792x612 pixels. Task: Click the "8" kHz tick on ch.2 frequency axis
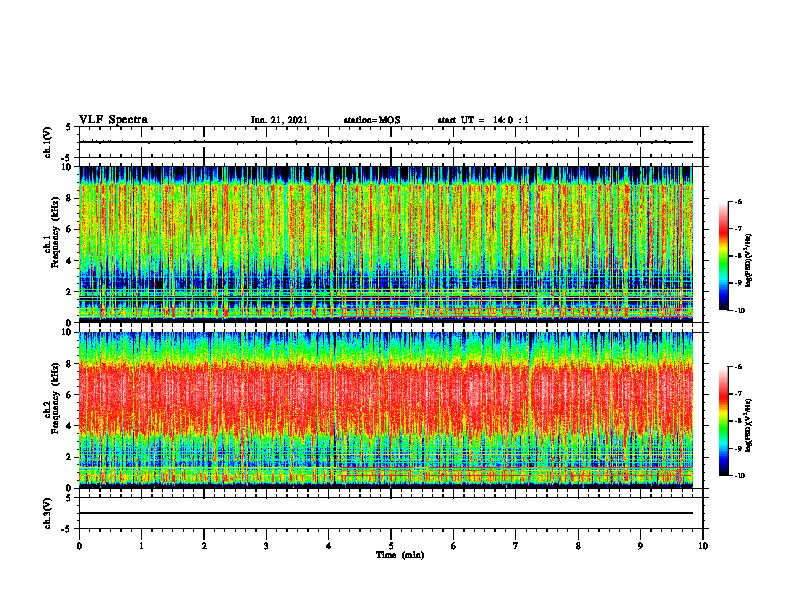[70, 364]
